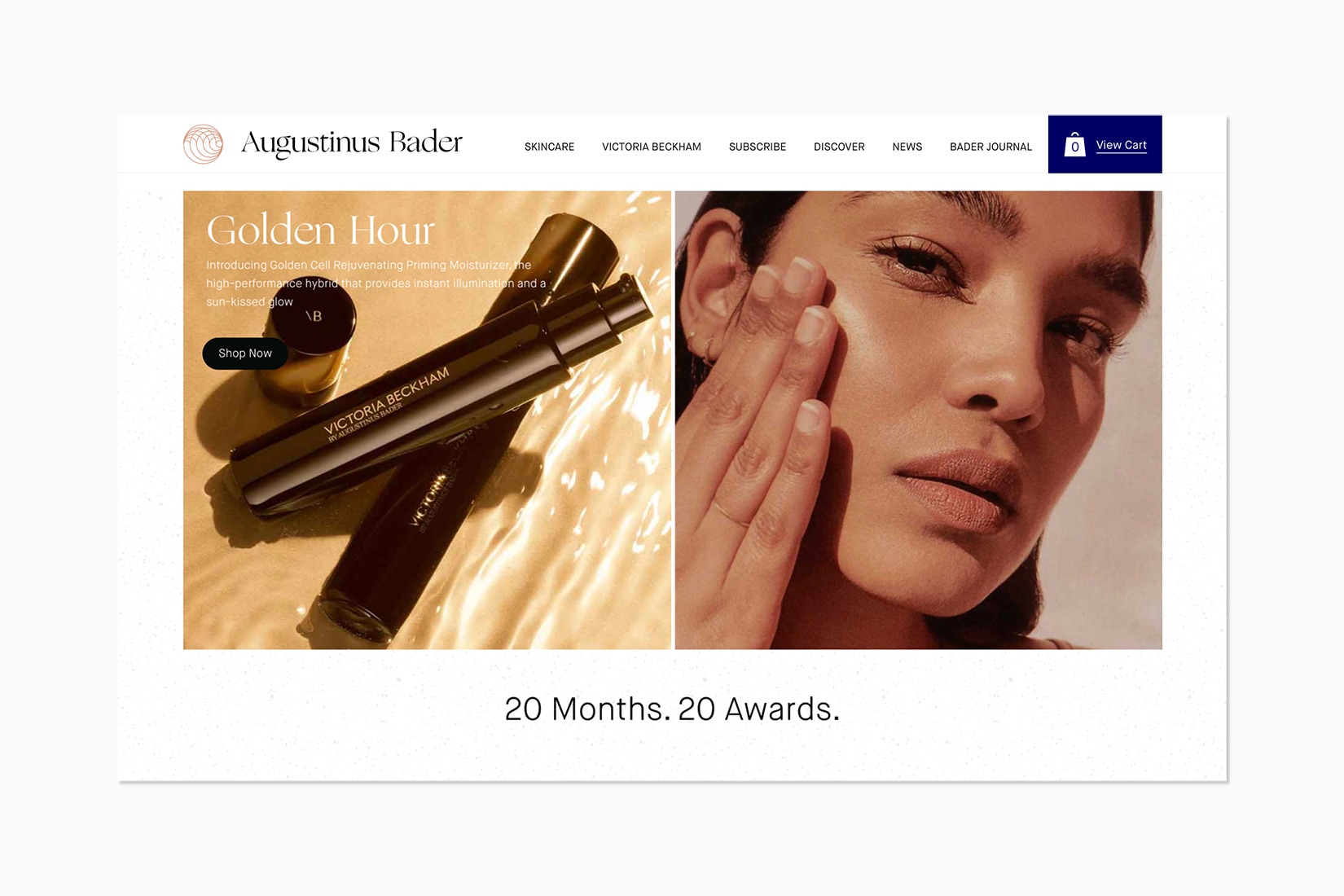This screenshot has width=1344, height=896.
Task: Click the View Cart link
Action: 1121,145
